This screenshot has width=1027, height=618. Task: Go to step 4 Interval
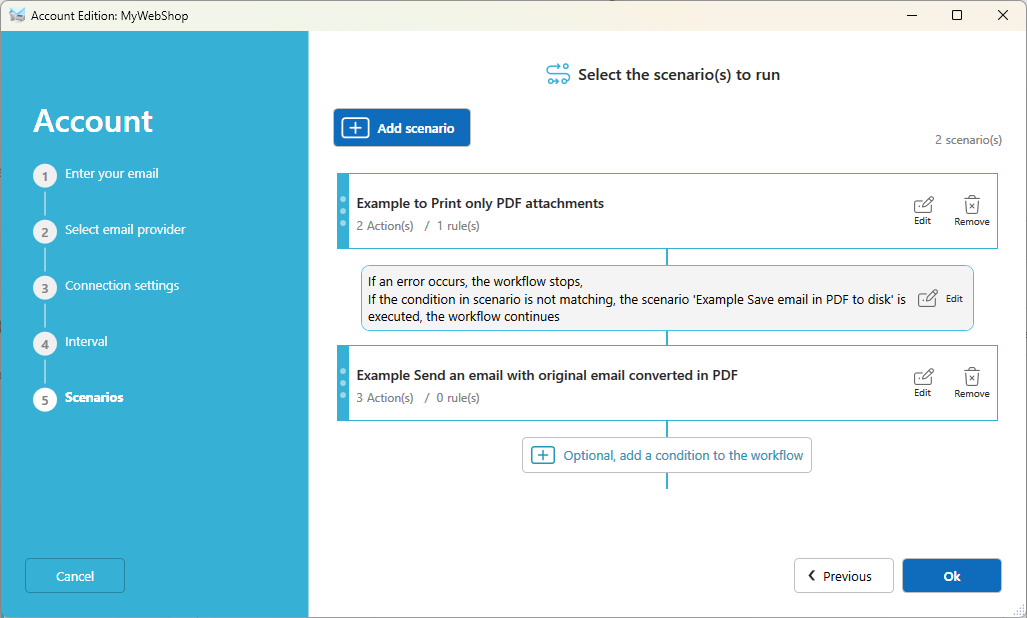pos(71,342)
